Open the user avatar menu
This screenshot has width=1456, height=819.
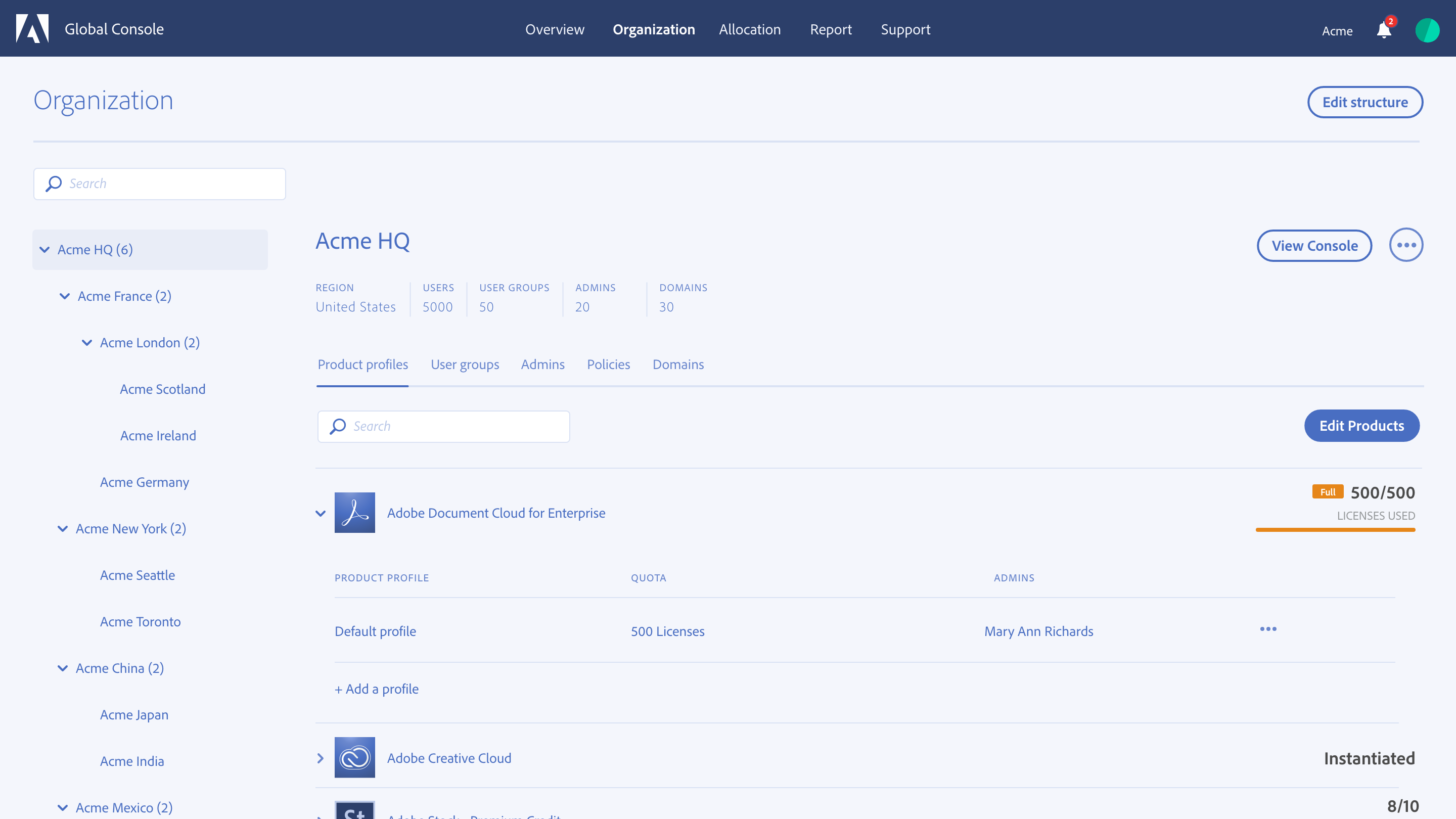click(x=1427, y=30)
